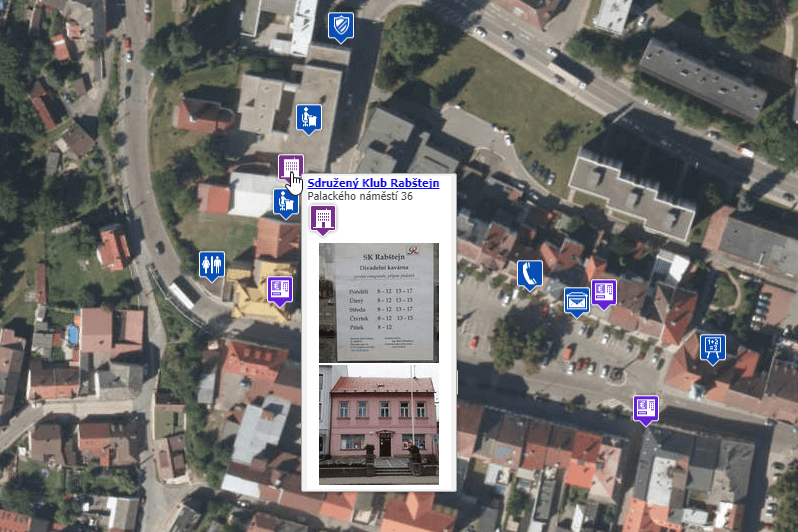Viewport: 798px width, 532px height.
Task: Click the purple ATM marker below the school marker
Action: (646, 410)
